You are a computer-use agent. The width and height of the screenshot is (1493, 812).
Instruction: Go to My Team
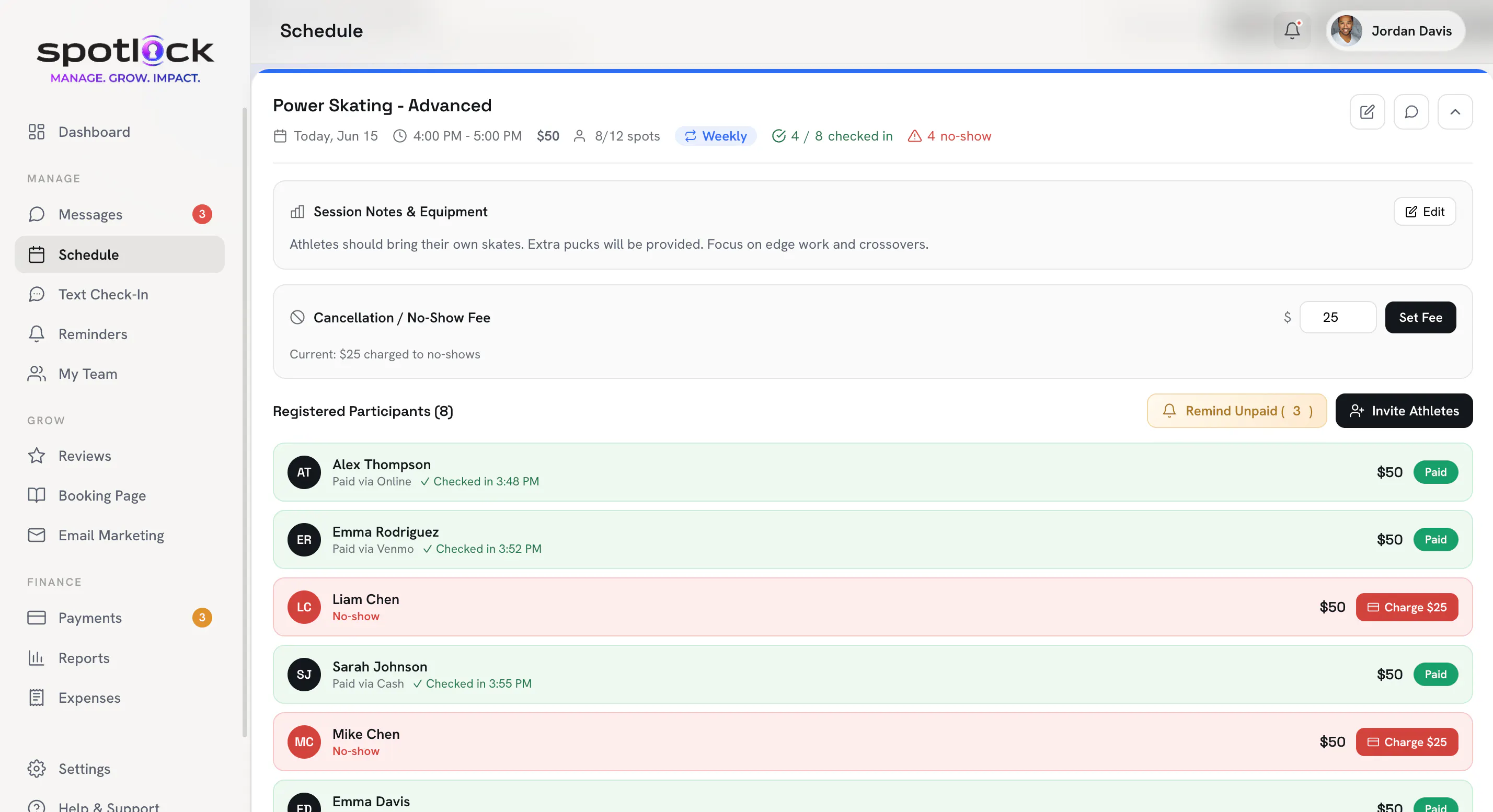[119, 374]
